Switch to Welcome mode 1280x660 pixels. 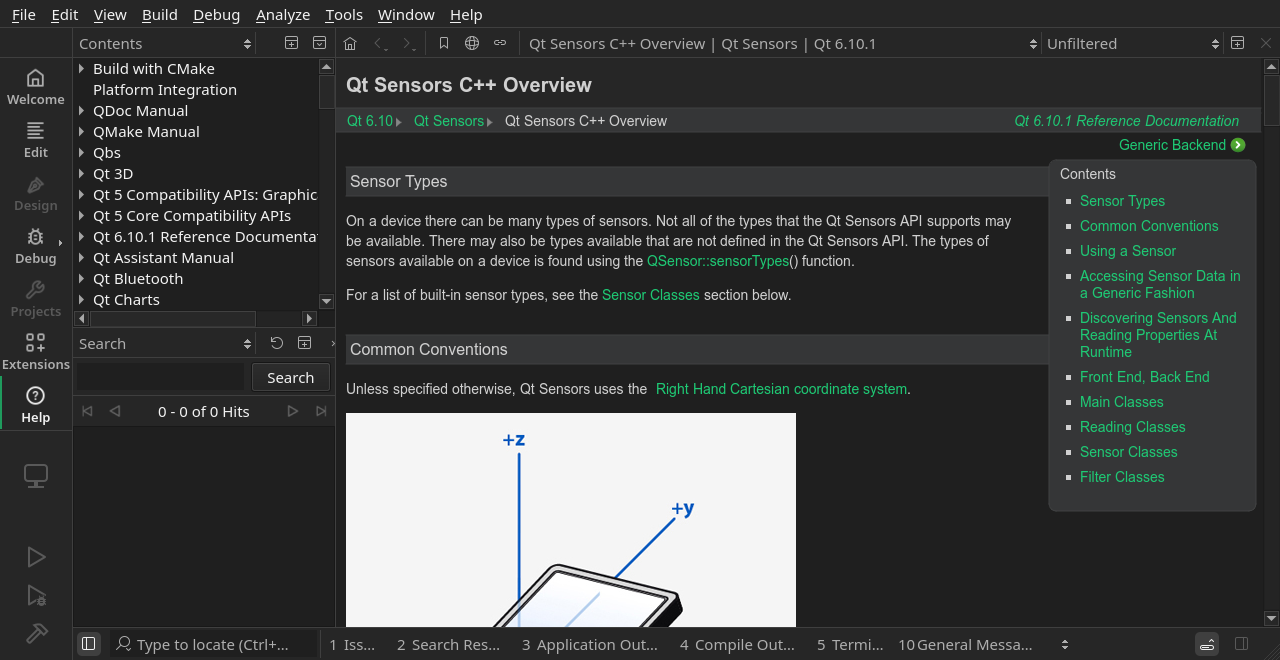point(36,86)
